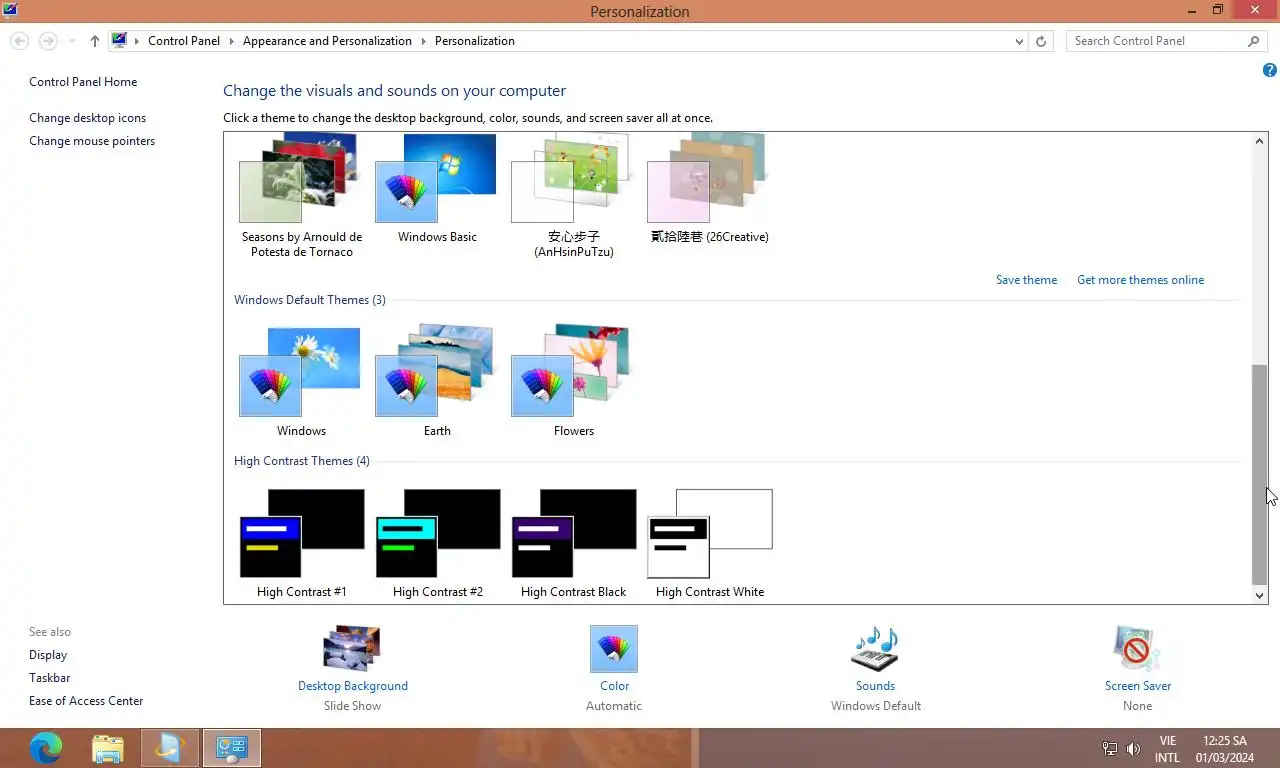Open the recent locations dropdown arrow
The image size is (1280, 768).
72,41
